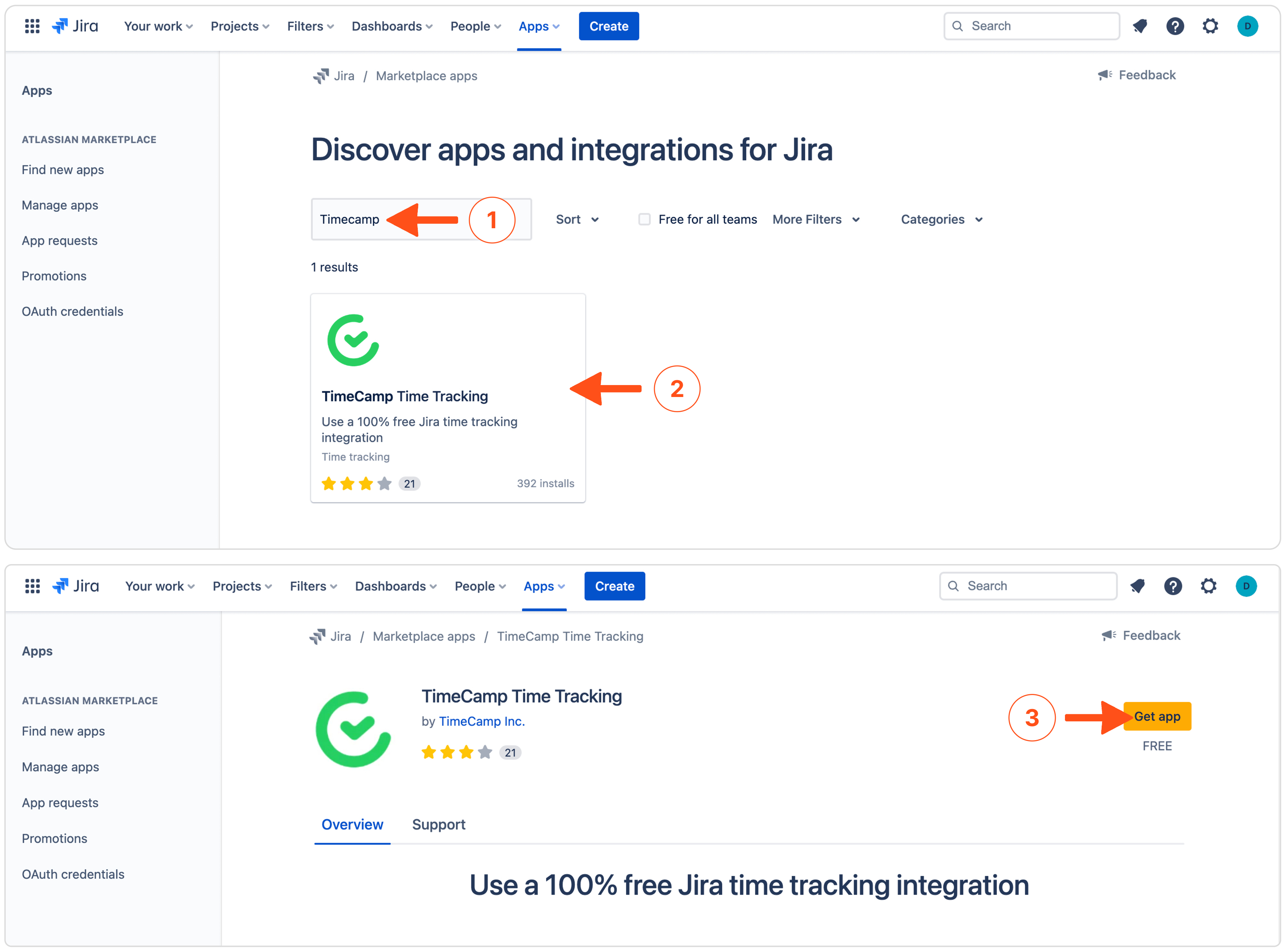
Task: Switch to the Support tab
Action: (x=439, y=824)
